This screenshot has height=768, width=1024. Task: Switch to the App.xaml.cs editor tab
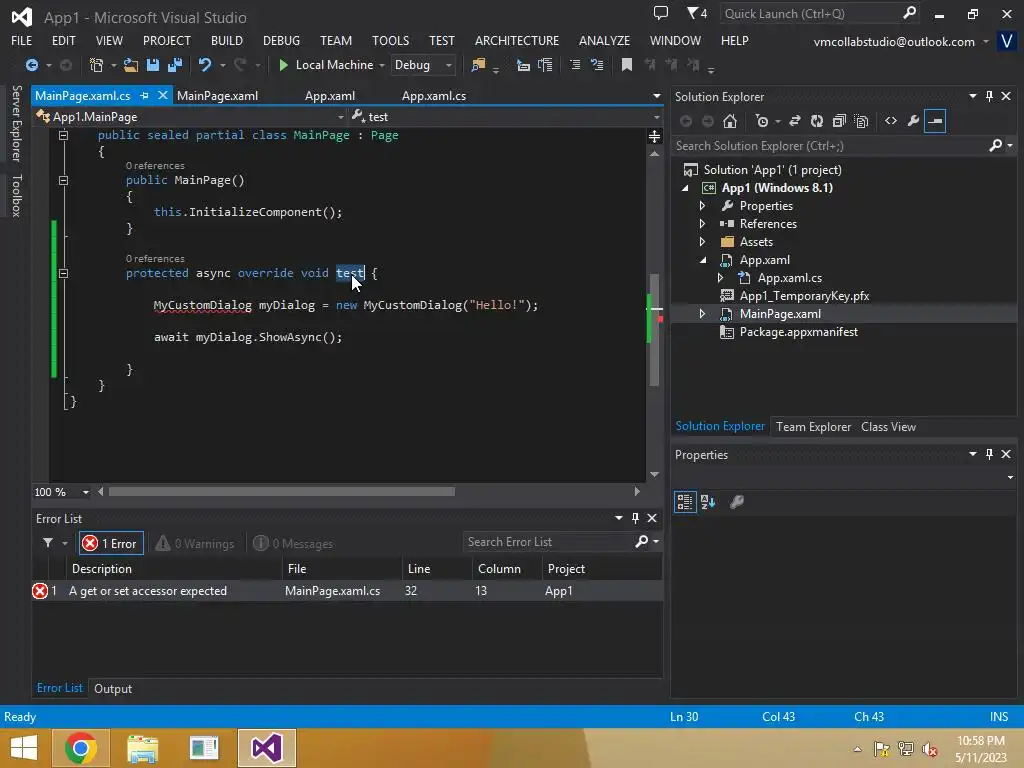[x=434, y=95]
